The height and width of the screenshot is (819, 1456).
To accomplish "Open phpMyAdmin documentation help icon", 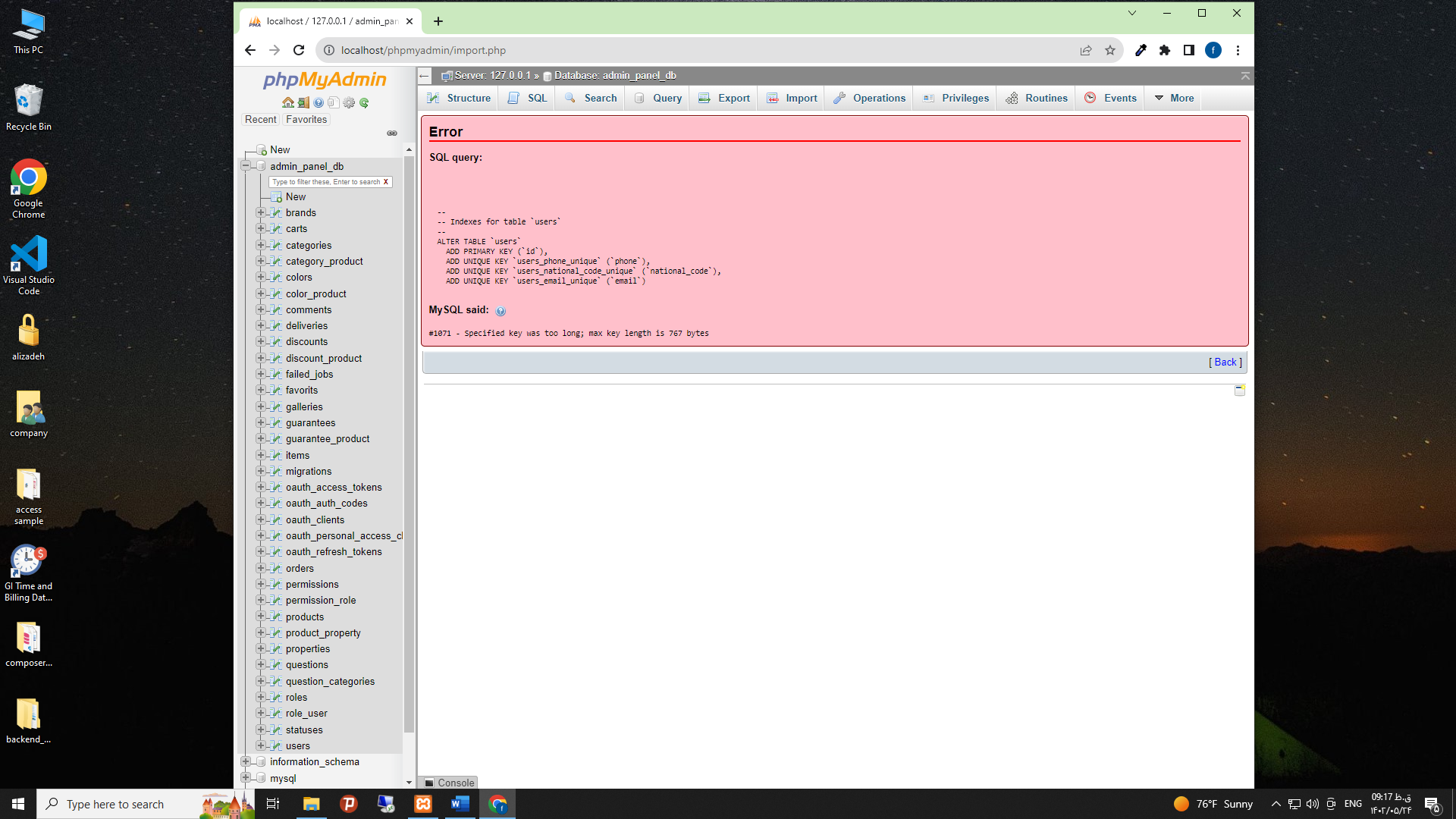I will (318, 102).
